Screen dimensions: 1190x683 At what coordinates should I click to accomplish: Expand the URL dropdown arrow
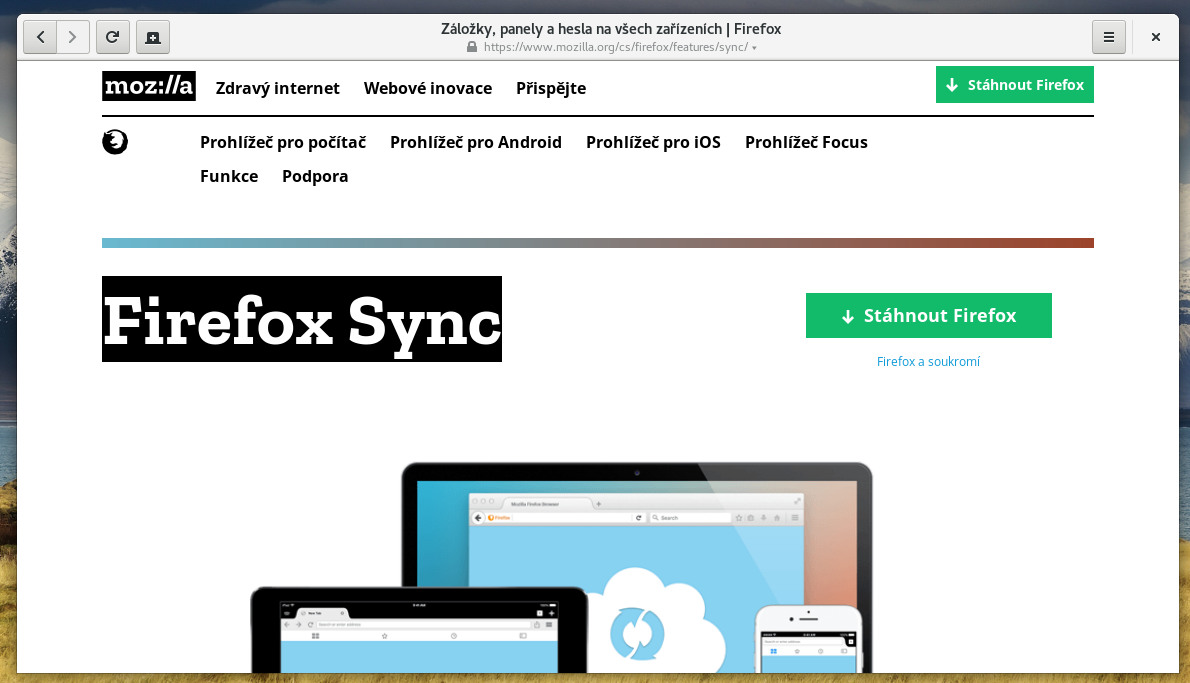click(x=754, y=48)
